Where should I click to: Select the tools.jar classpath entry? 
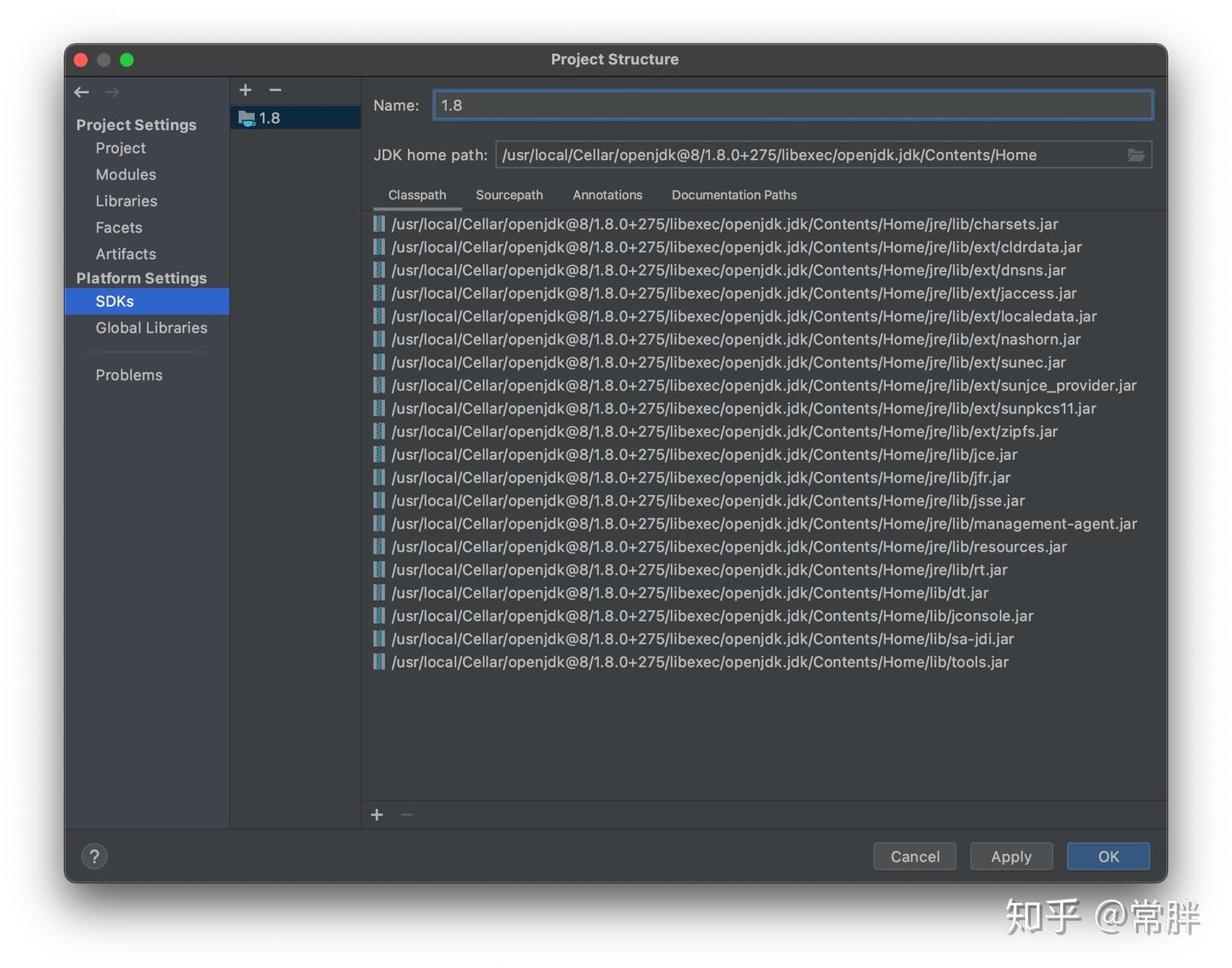coord(699,661)
